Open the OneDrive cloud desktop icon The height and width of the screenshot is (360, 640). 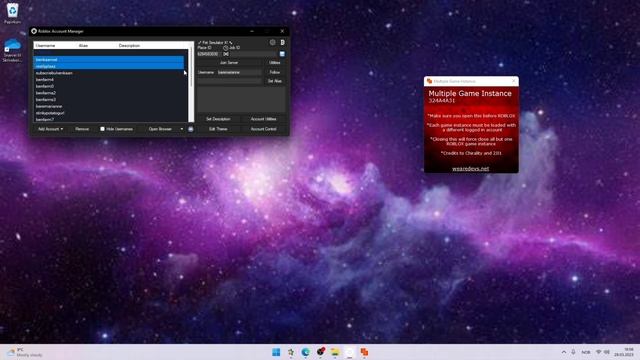pos(12,50)
